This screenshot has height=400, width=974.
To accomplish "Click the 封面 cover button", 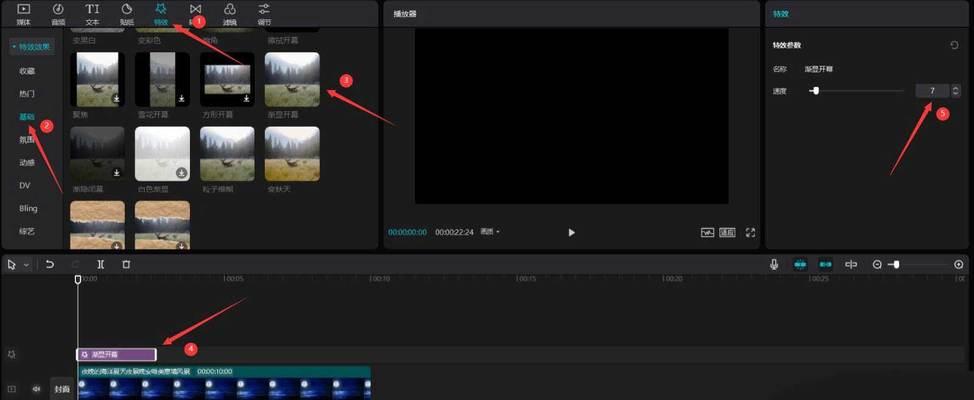I will (x=61, y=389).
